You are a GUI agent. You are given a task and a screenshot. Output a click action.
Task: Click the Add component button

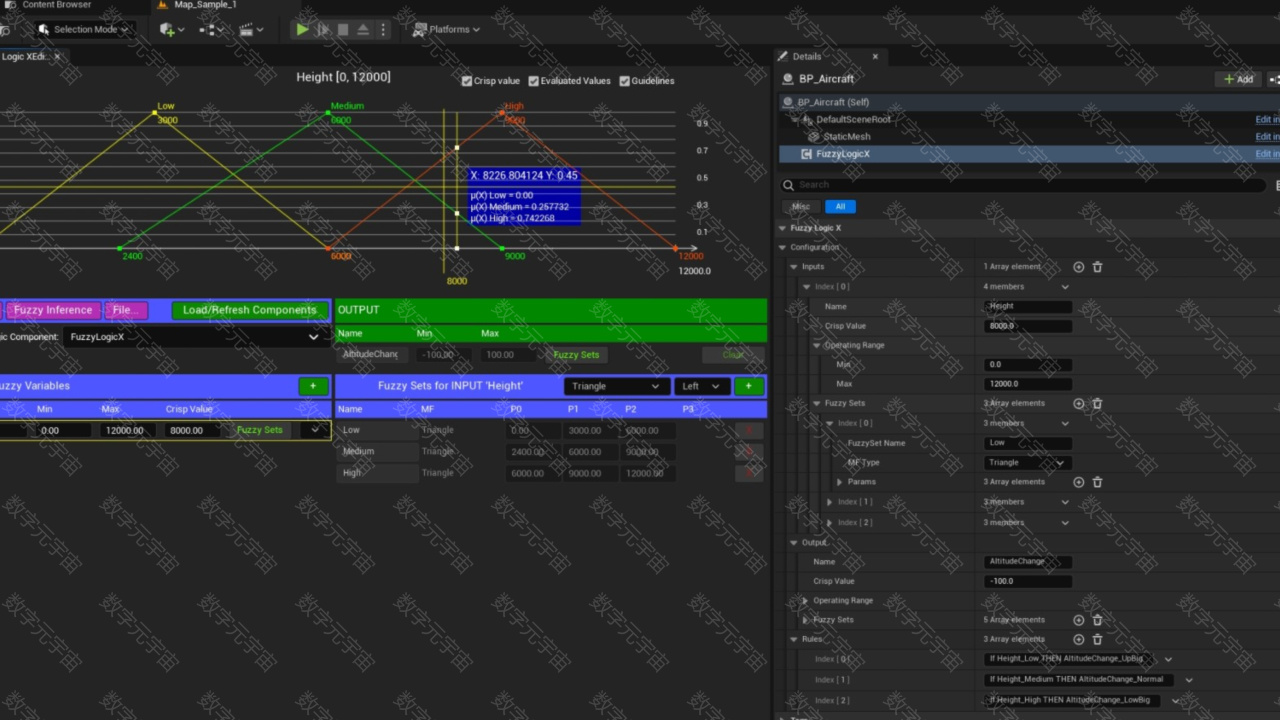[1238, 79]
